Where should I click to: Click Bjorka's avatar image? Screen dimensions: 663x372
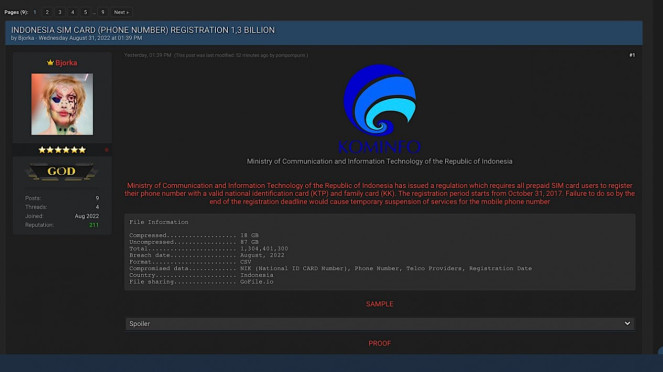tap(62, 104)
